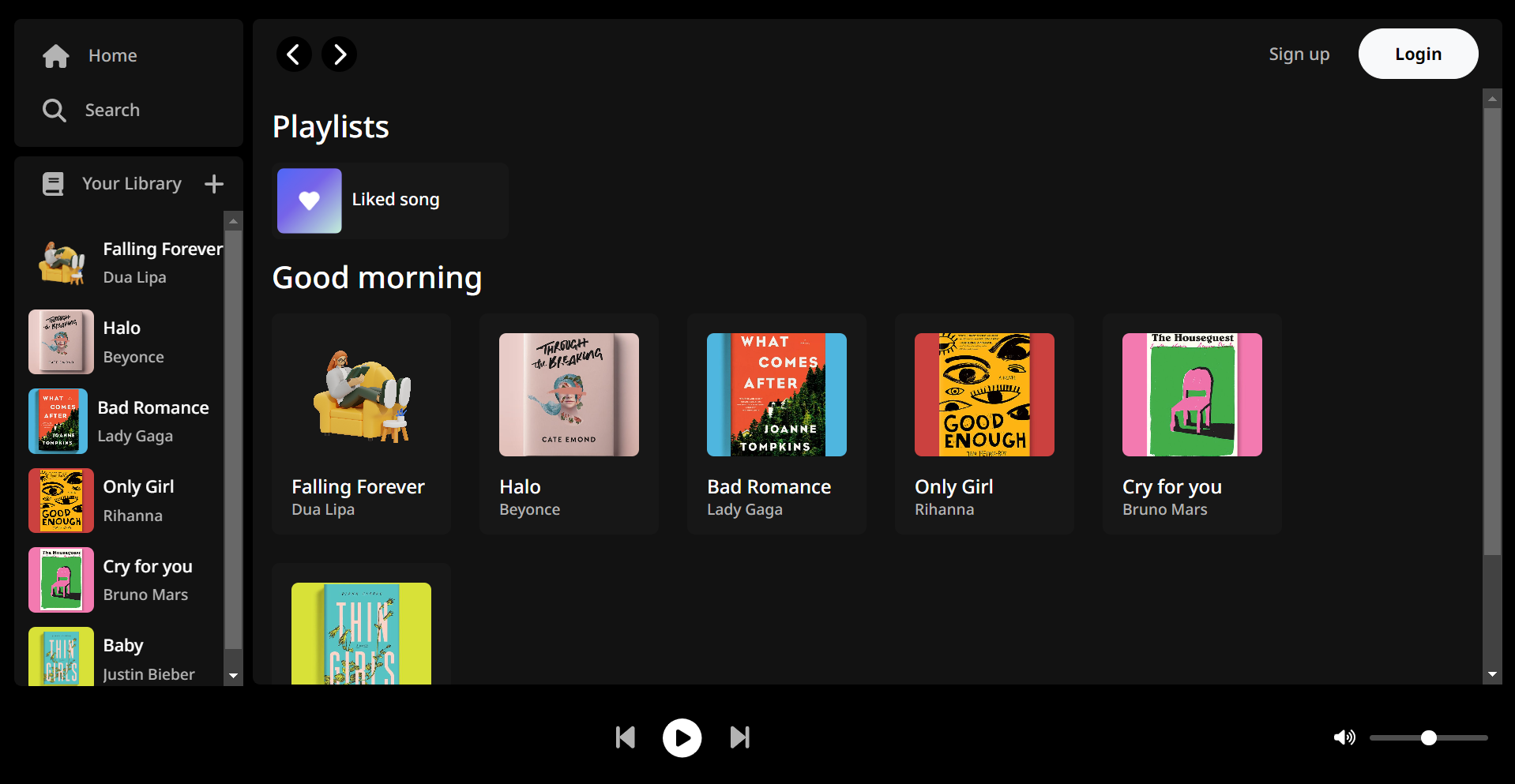Click the main scrollbar up arrow
Viewport: 1515px width, 784px height.
pyautogui.click(x=1492, y=99)
